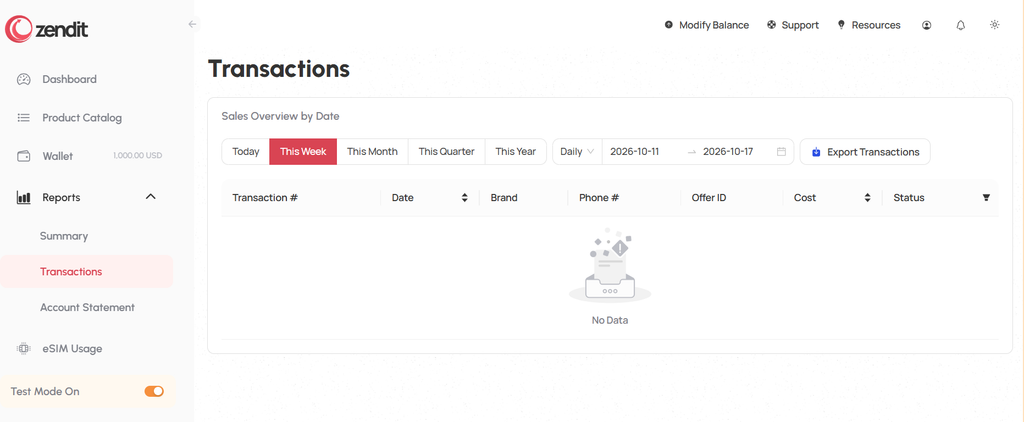Sort by Cost column arrows
Viewport: 1024px width, 422px height.
pyautogui.click(x=867, y=198)
